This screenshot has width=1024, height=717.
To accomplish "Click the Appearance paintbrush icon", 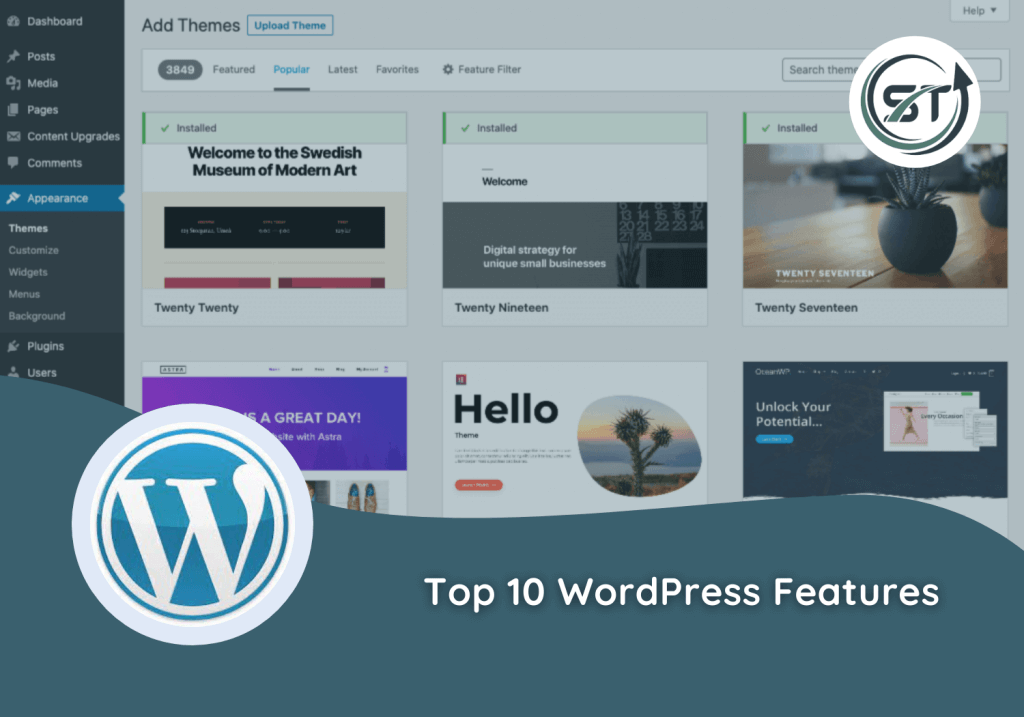I will pyautogui.click(x=13, y=199).
